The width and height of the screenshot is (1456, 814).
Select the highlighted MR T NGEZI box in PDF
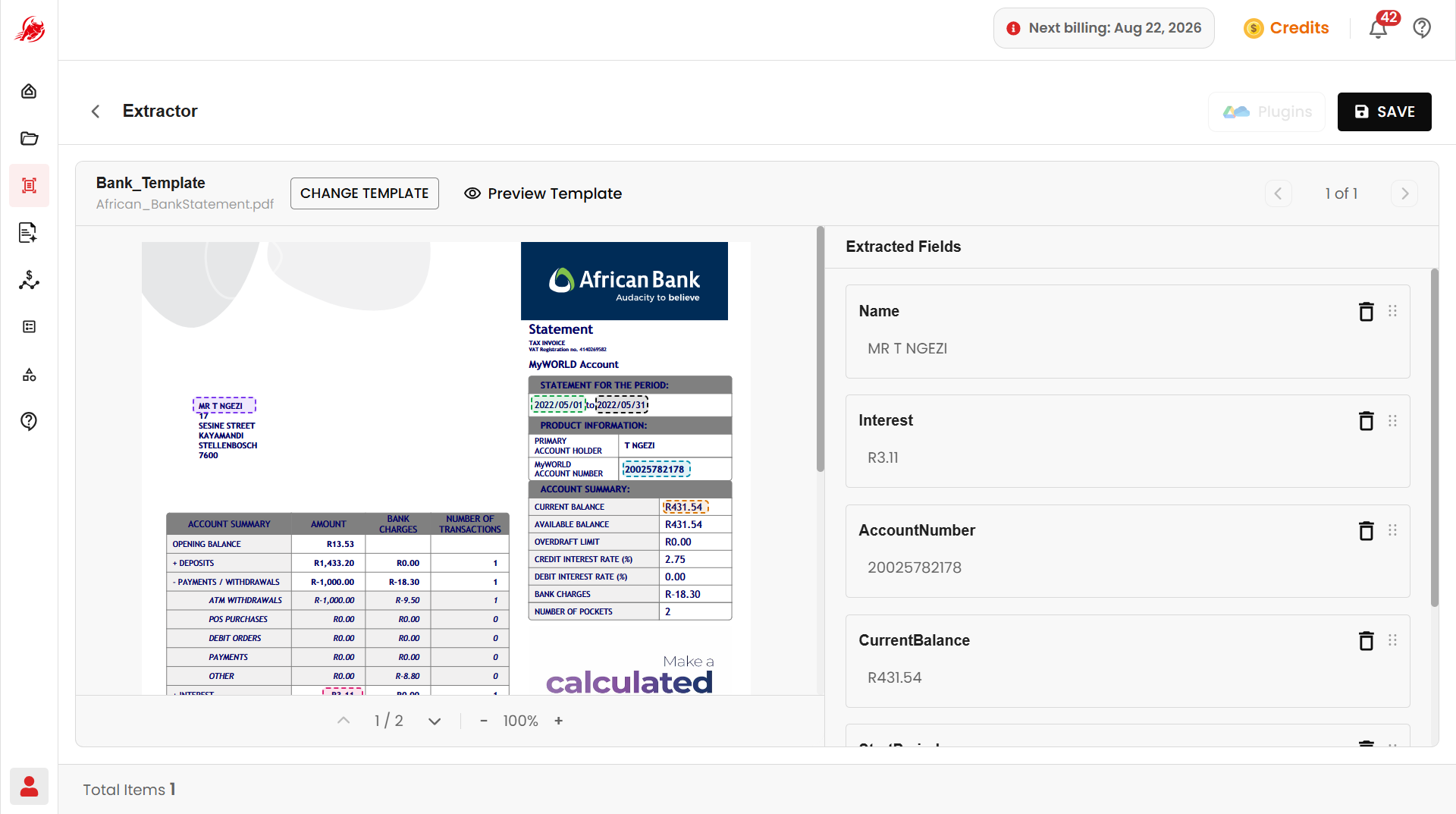224,405
